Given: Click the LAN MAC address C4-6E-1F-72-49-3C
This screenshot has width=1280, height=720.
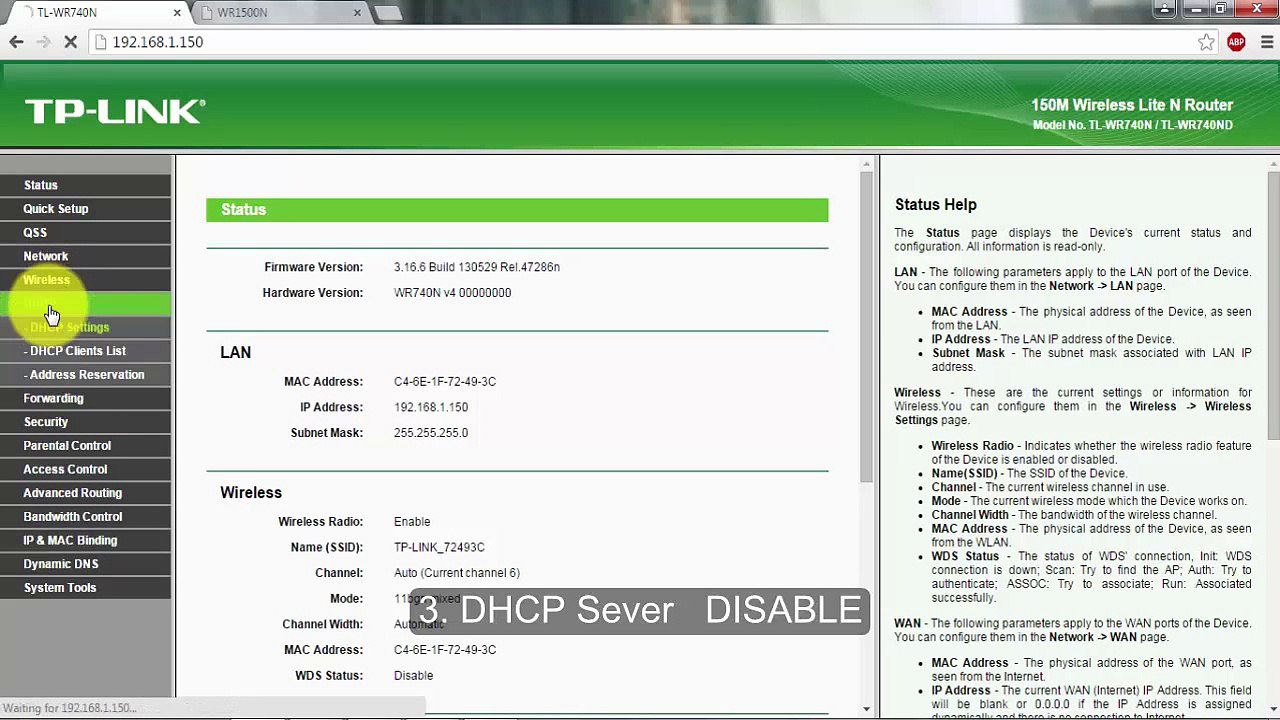Looking at the screenshot, I should (x=445, y=382).
